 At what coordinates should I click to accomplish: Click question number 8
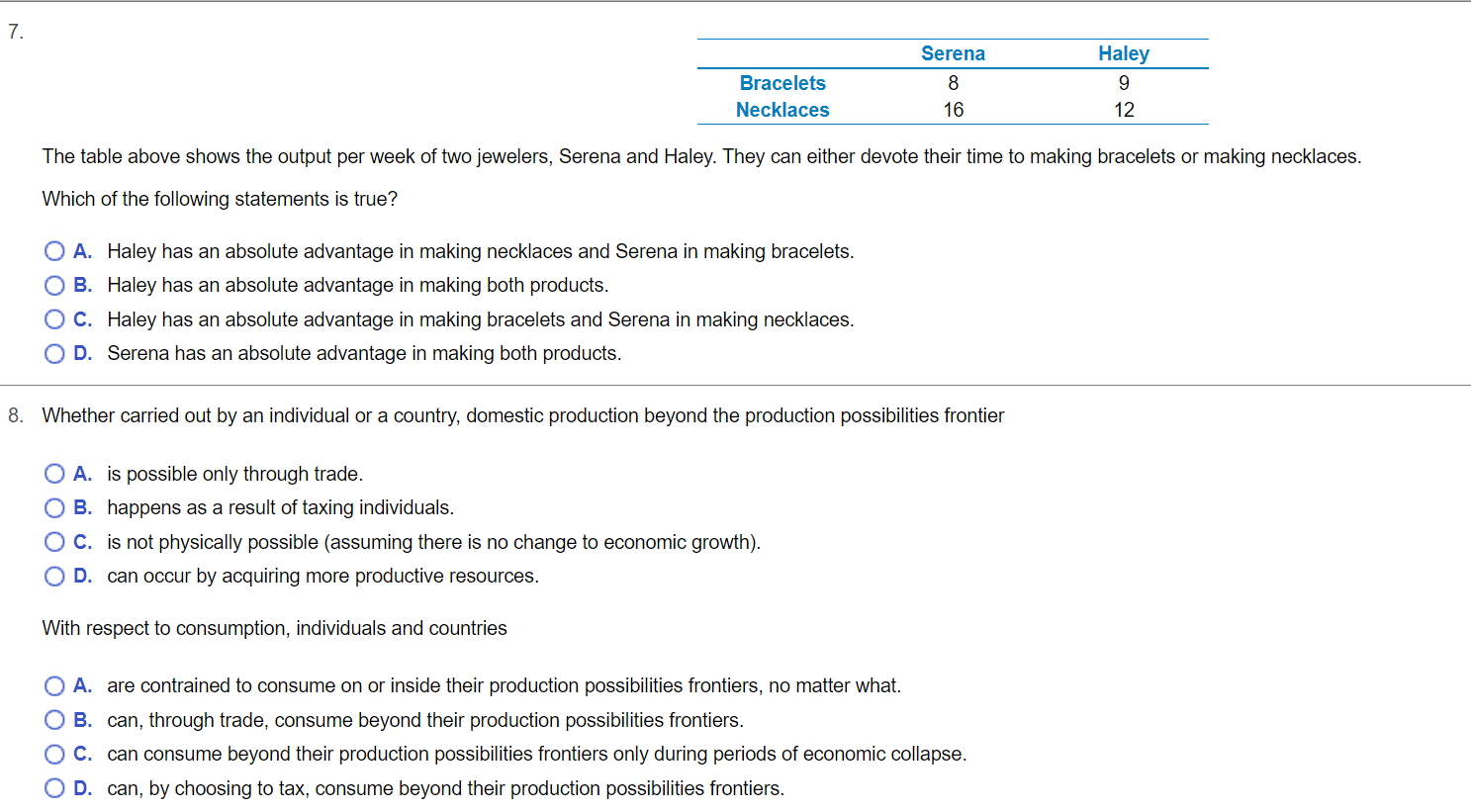[x=12, y=415]
